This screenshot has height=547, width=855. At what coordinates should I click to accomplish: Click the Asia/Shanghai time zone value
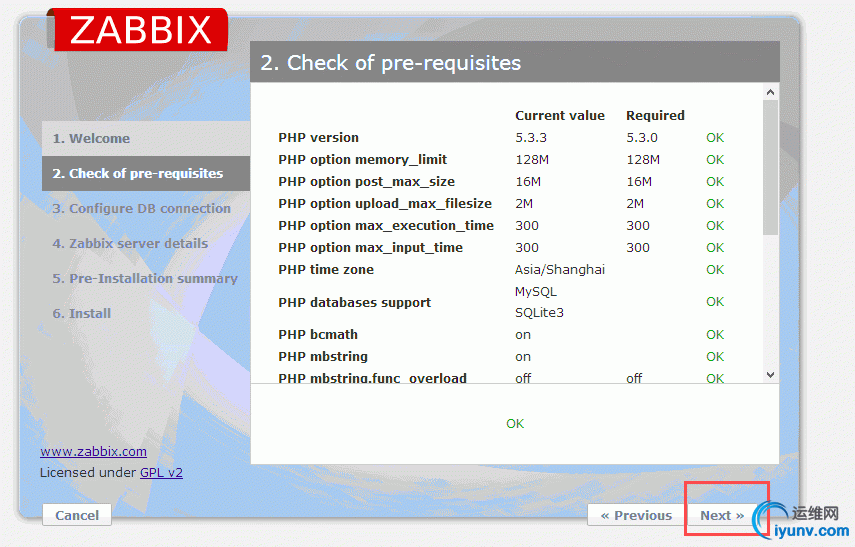(x=560, y=270)
